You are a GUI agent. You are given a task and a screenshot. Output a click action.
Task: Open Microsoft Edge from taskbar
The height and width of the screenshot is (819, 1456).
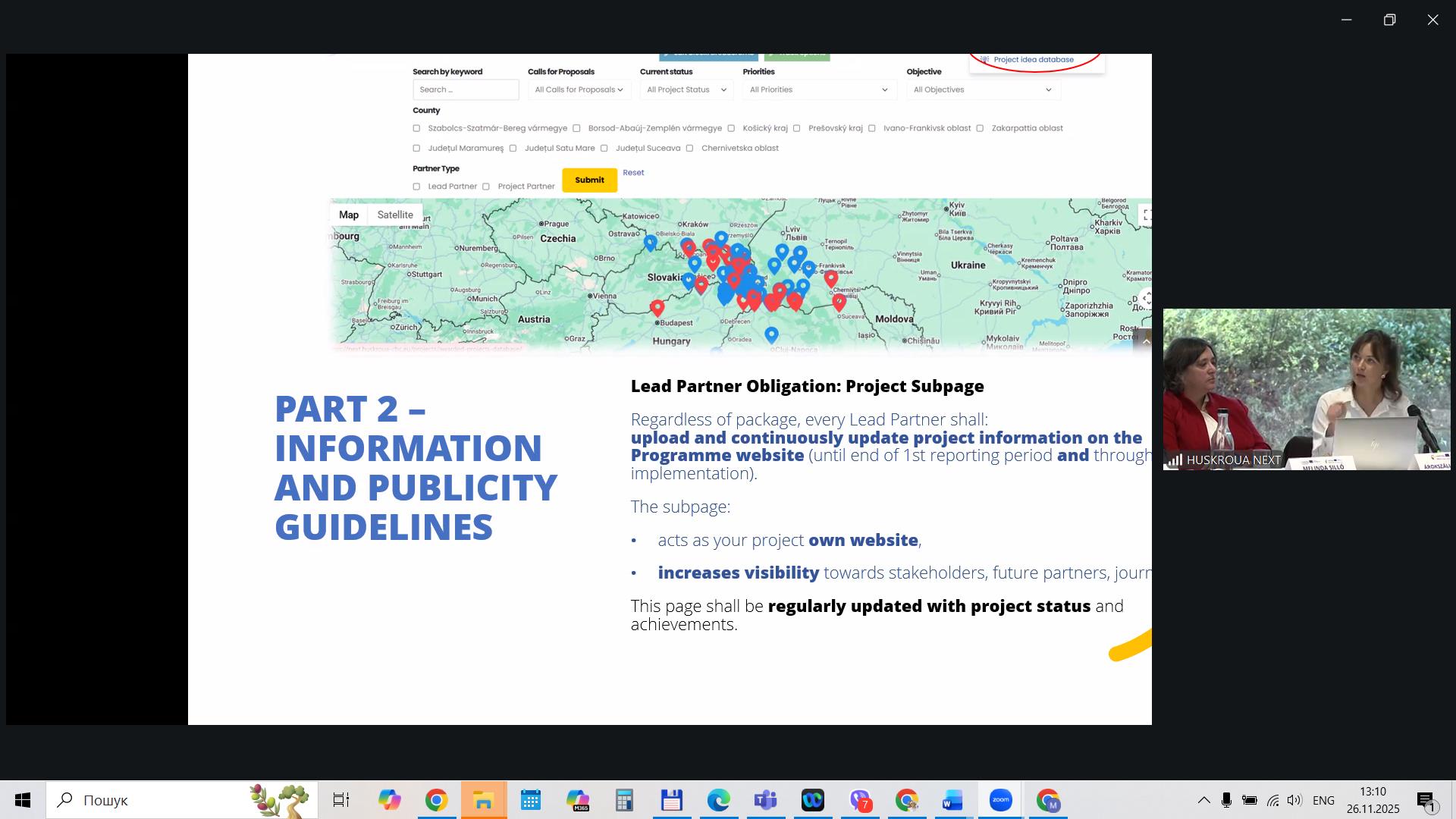point(718,800)
